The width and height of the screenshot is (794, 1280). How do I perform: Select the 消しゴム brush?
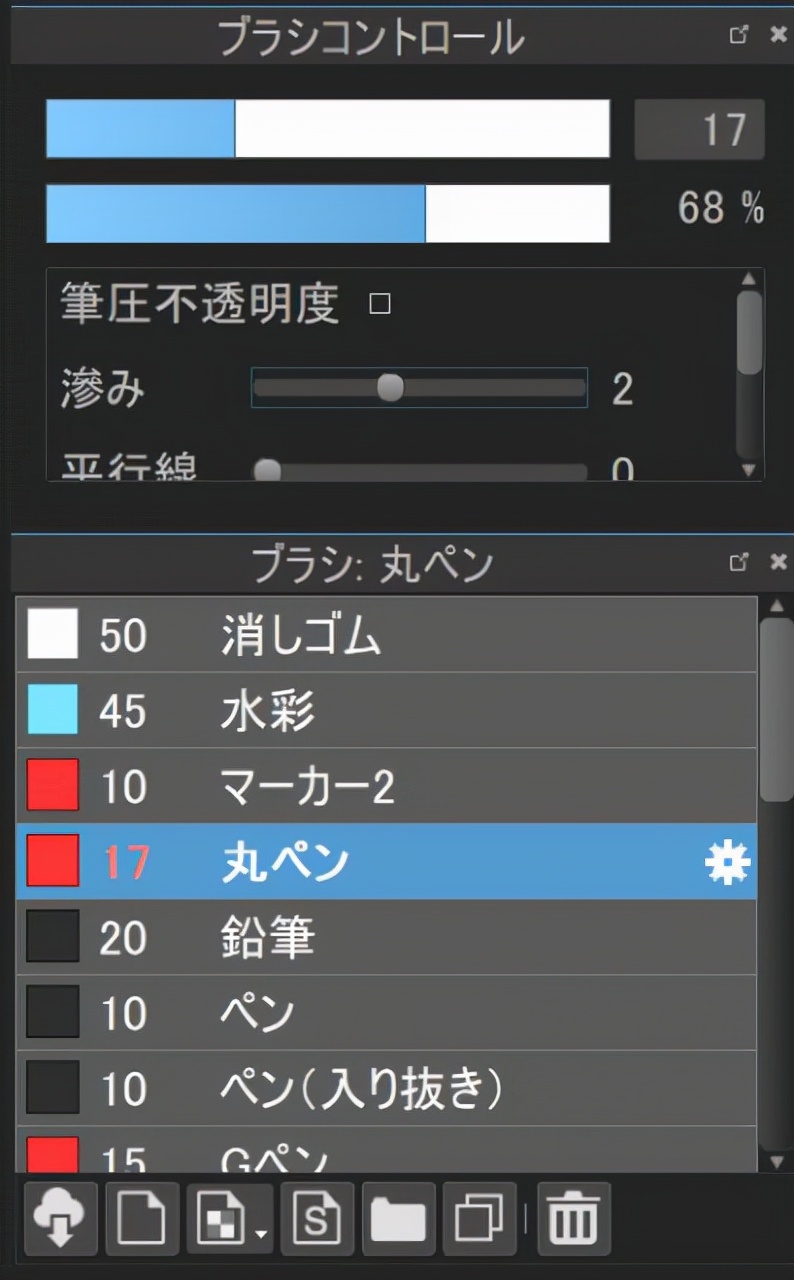(x=300, y=636)
